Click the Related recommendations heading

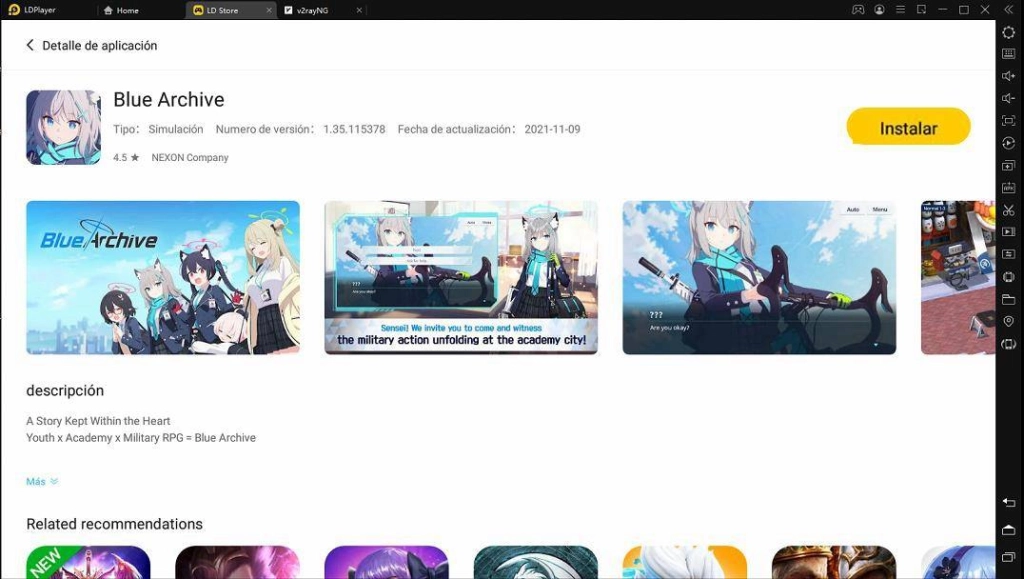click(114, 524)
